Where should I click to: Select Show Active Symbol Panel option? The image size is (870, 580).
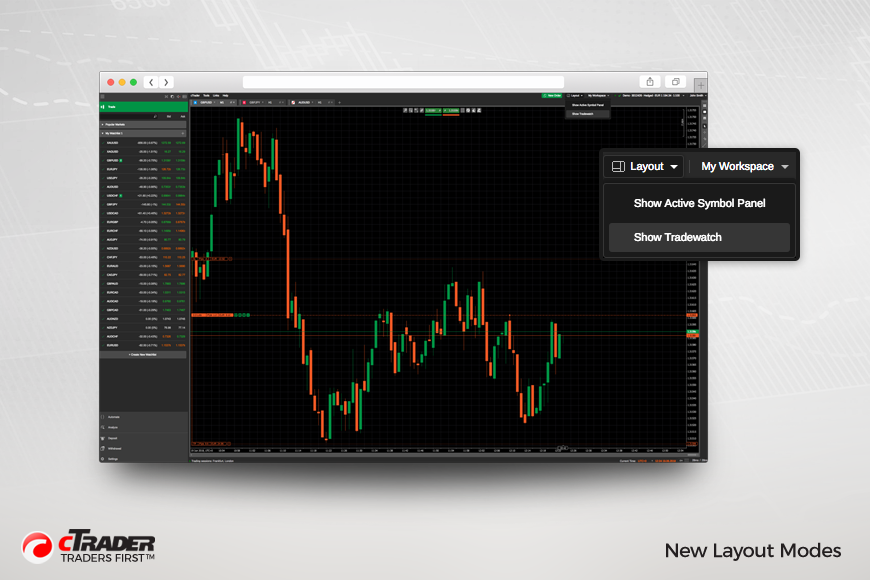coord(699,203)
